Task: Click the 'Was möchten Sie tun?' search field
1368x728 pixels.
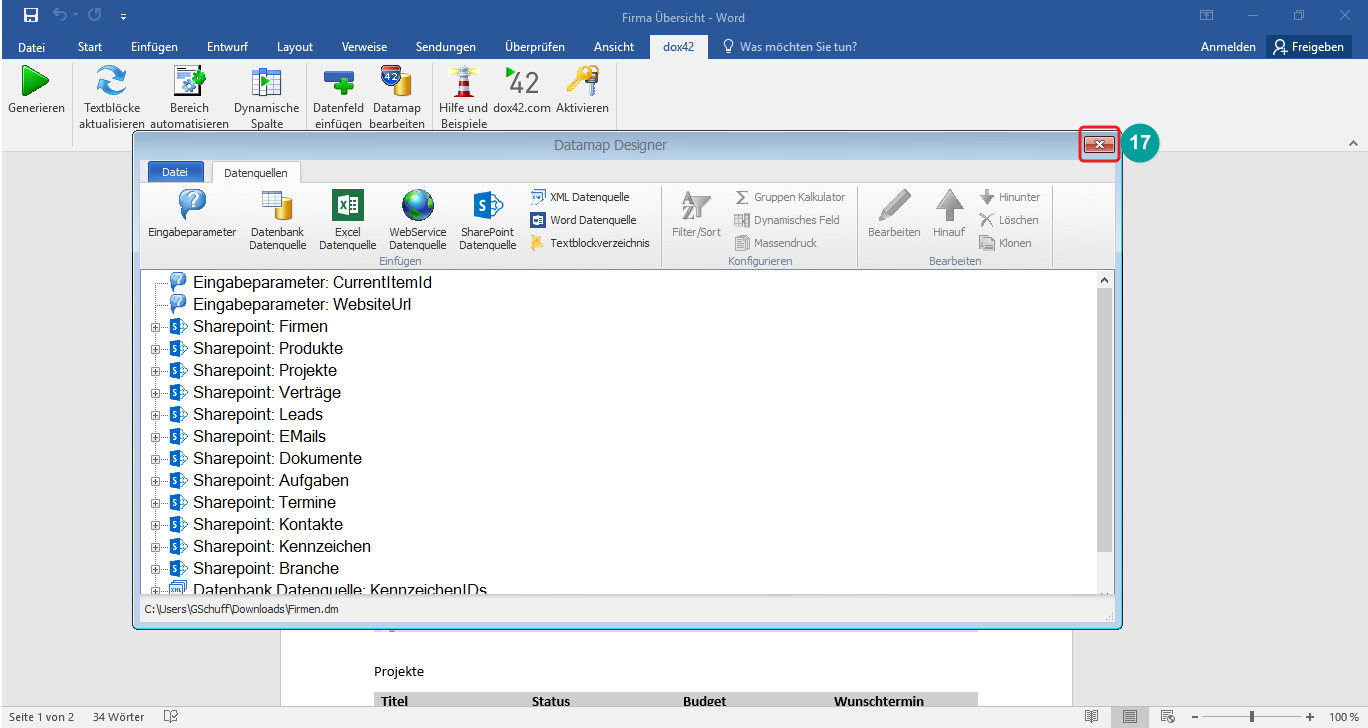Action: [789, 47]
